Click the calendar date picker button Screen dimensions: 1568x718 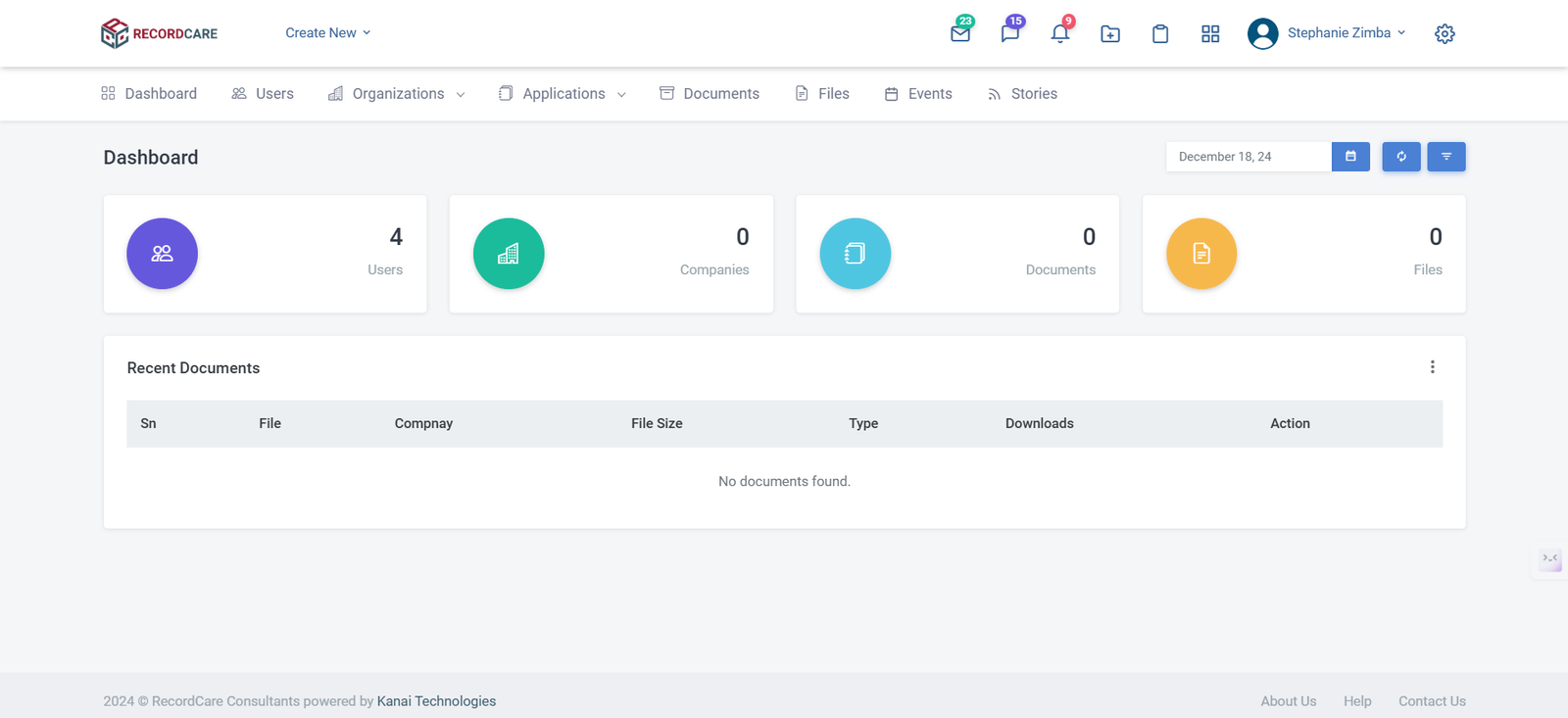pos(1350,157)
